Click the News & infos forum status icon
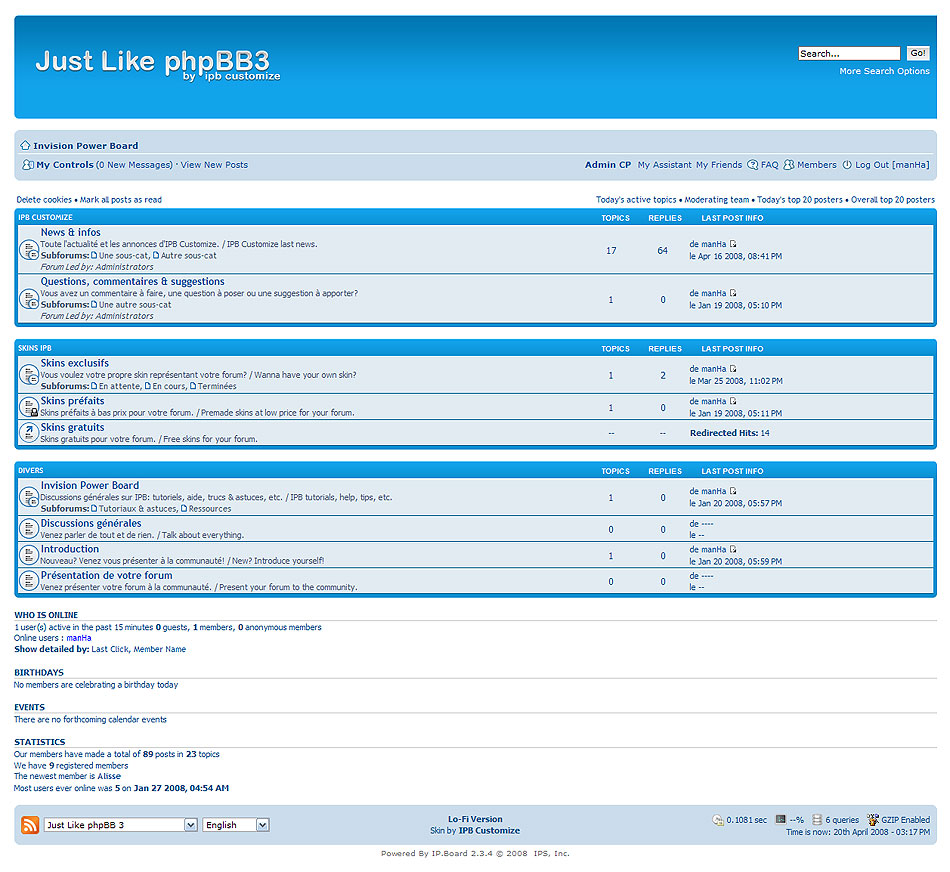The width and height of the screenshot is (950, 872). click(29, 250)
